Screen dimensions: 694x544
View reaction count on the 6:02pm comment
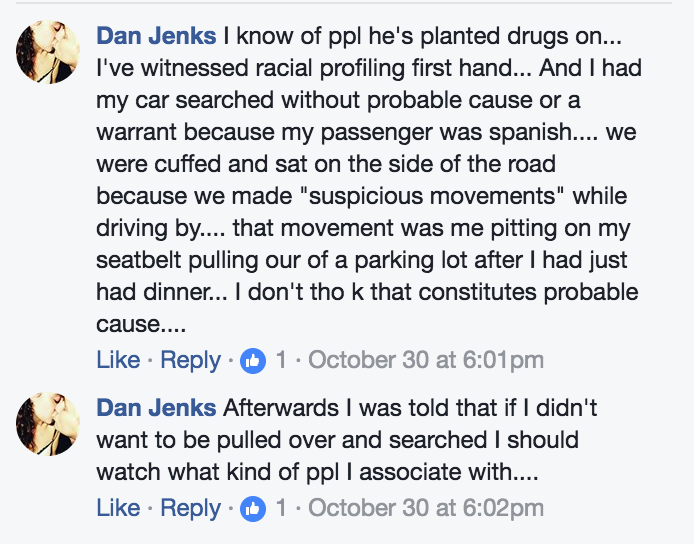click(x=281, y=508)
